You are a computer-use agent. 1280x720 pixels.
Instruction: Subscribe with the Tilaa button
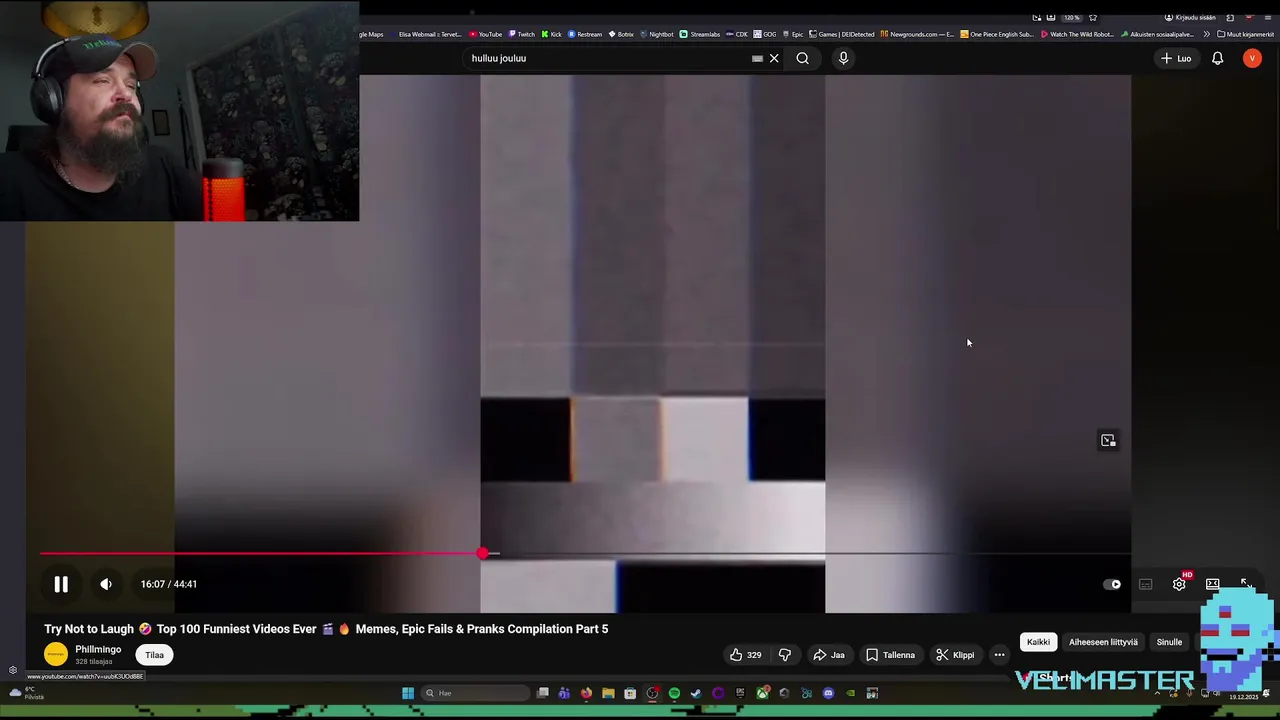click(154, 655)
